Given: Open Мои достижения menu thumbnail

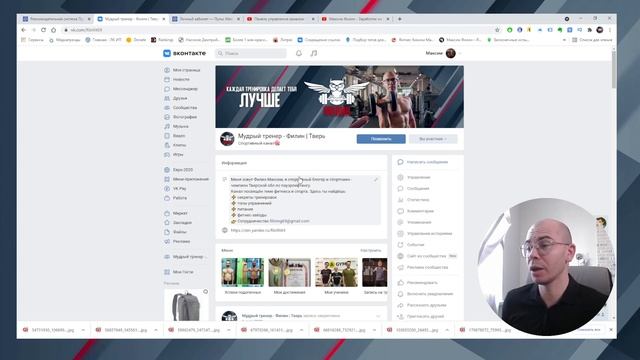Looking at the screenshot, I should (289, 276).
